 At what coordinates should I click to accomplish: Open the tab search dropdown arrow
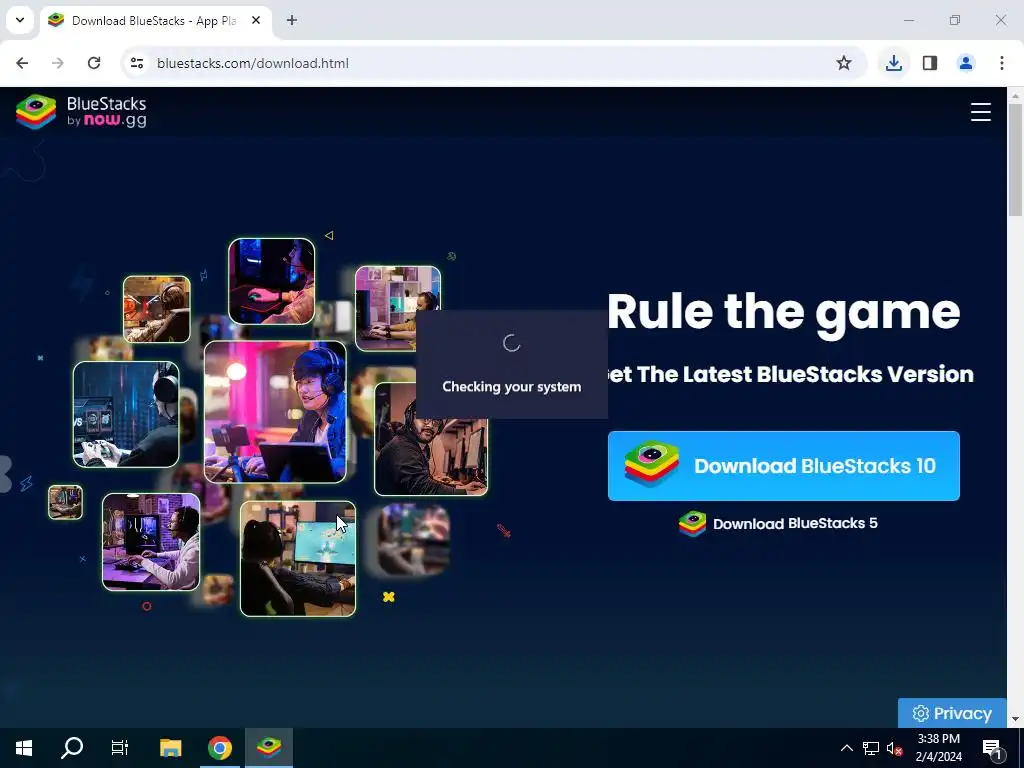pyautogui.click(x=20, y=20)
